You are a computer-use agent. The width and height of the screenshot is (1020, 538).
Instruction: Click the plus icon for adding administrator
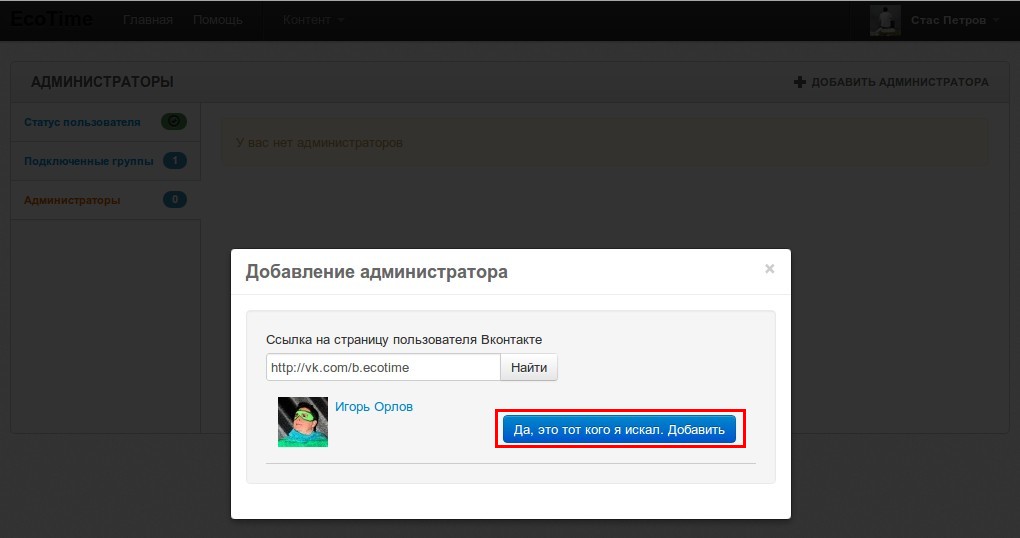[799, 82]
